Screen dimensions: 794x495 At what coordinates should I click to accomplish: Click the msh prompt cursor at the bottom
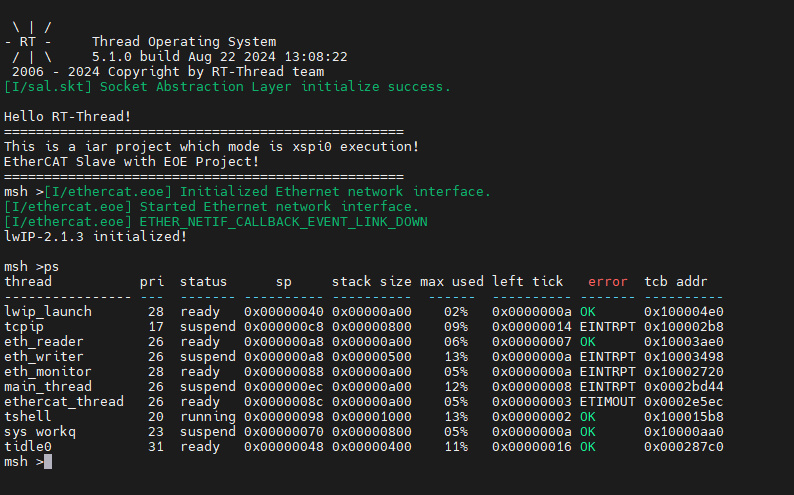tap(47, 462)
